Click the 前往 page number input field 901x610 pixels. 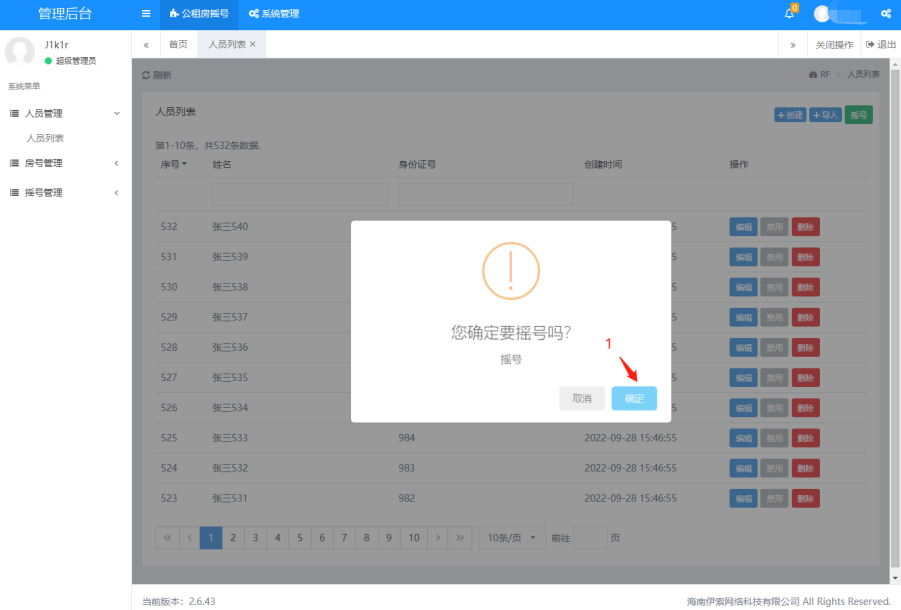click(589, 538)
